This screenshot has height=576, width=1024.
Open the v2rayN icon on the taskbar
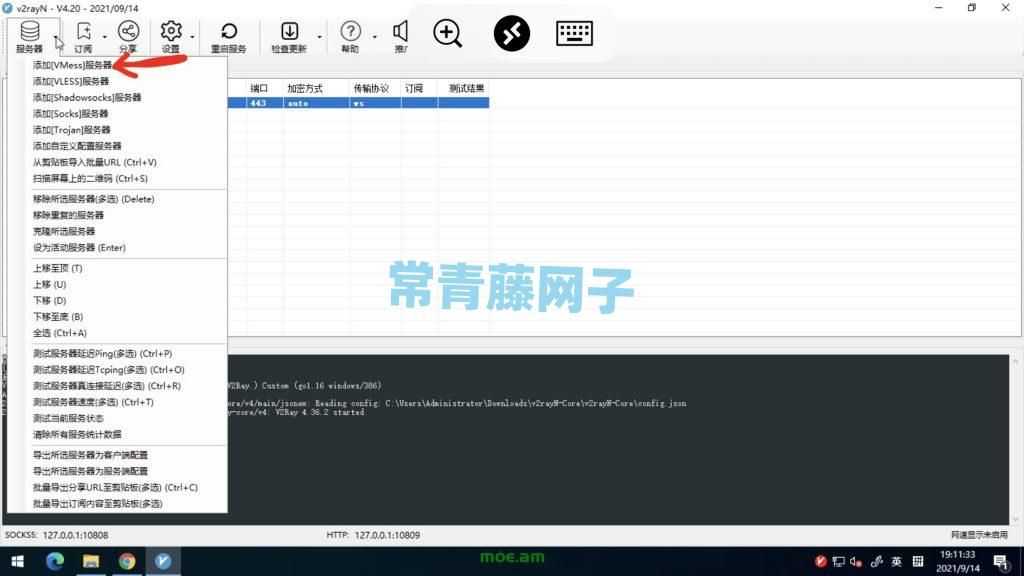162,561
